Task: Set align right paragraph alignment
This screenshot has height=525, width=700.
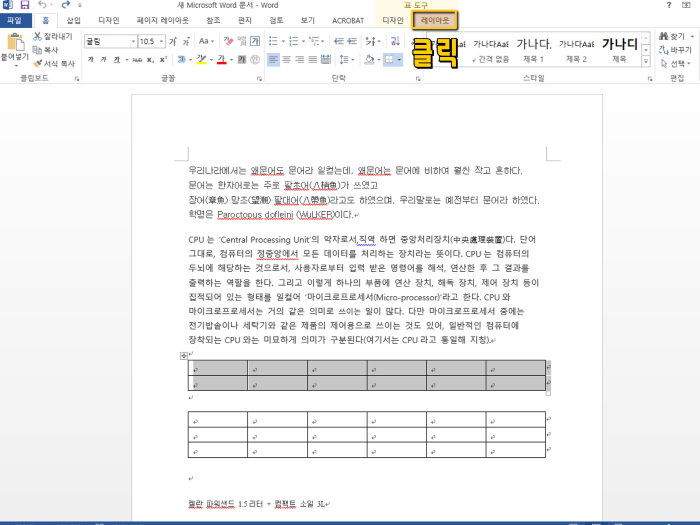Action: [300, 59]
